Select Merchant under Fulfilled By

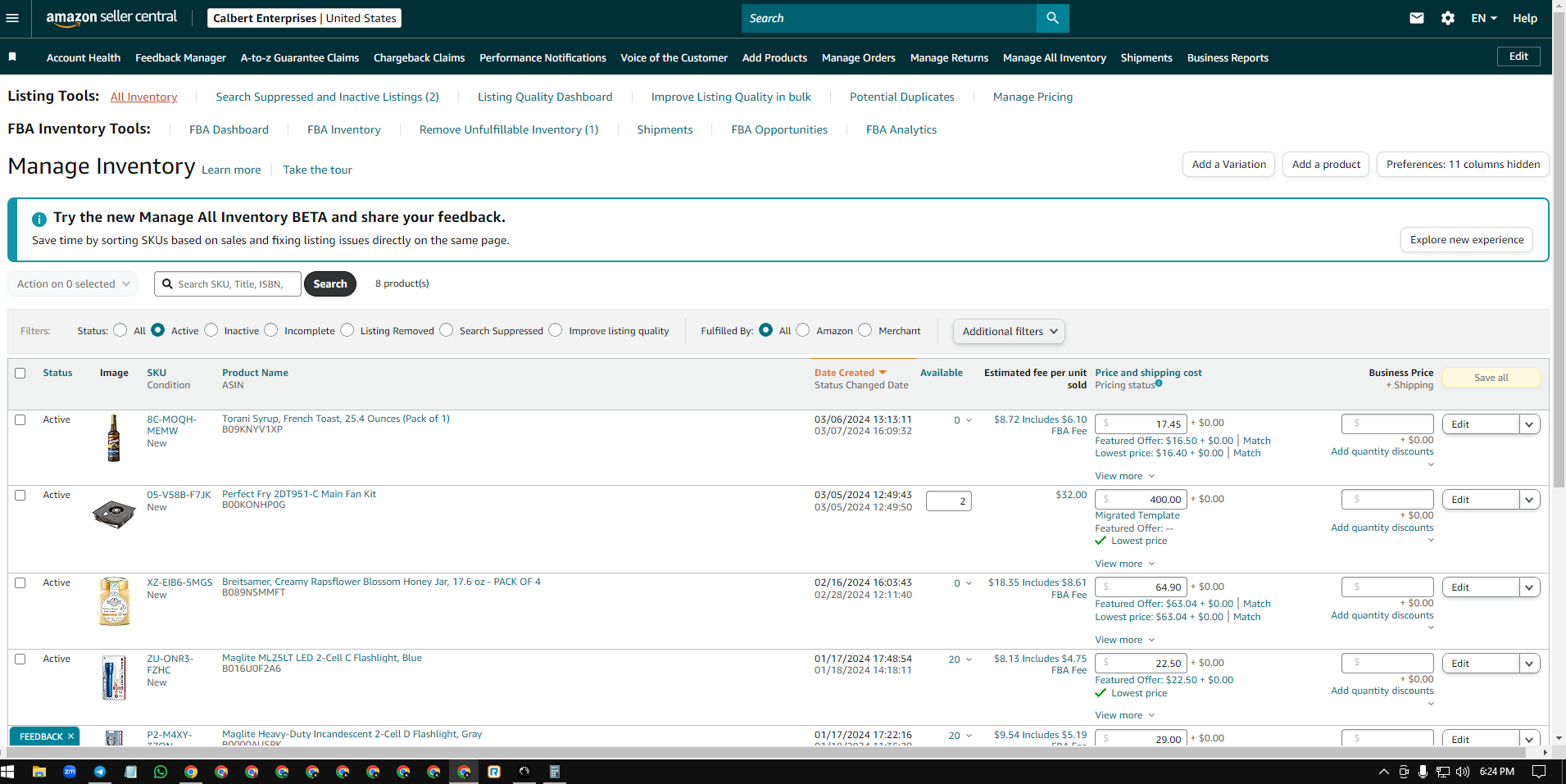865,330
